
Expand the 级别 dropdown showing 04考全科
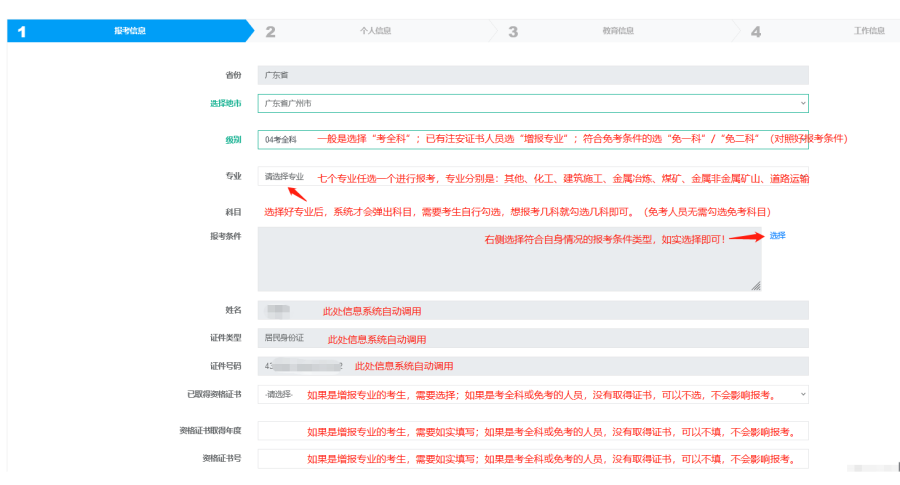(533, 139)
